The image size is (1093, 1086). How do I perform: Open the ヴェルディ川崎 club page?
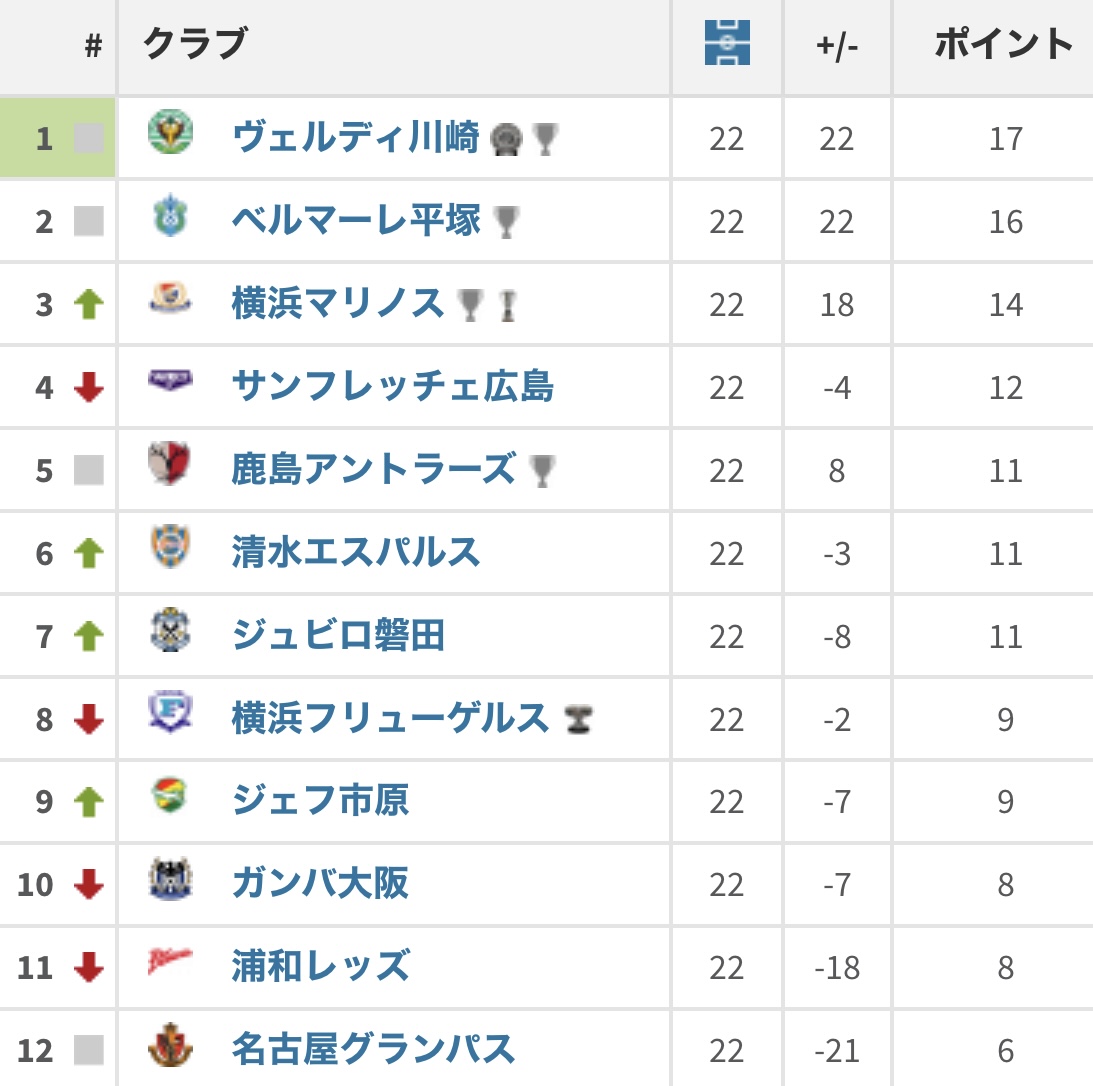pyautogui.click(x=355, y=137)
